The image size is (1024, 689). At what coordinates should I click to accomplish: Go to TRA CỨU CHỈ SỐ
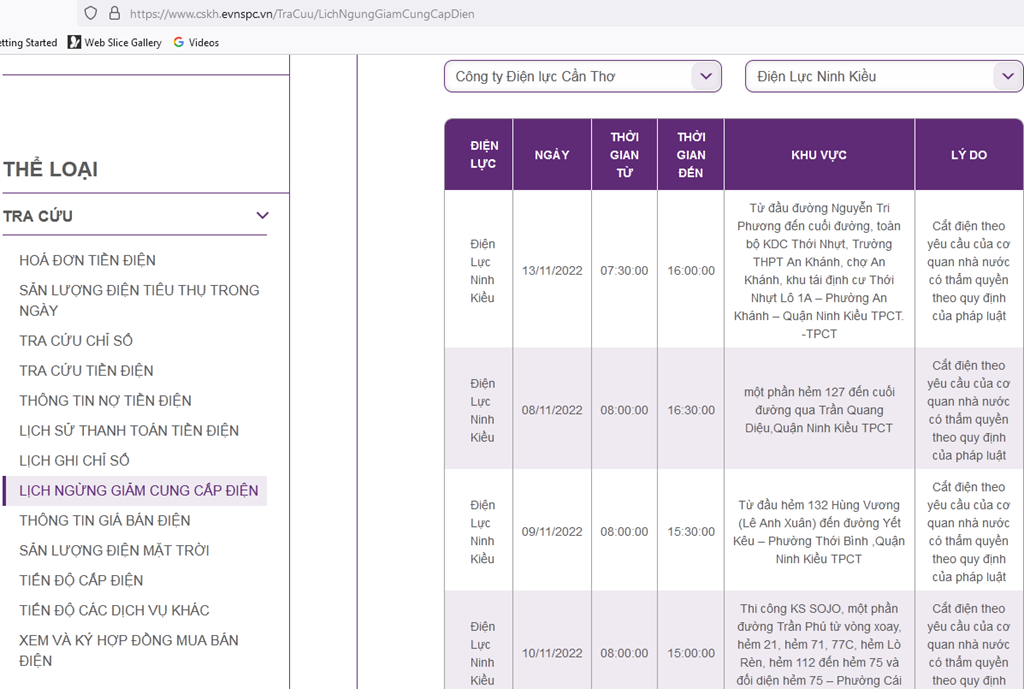[x=76, y=340]
